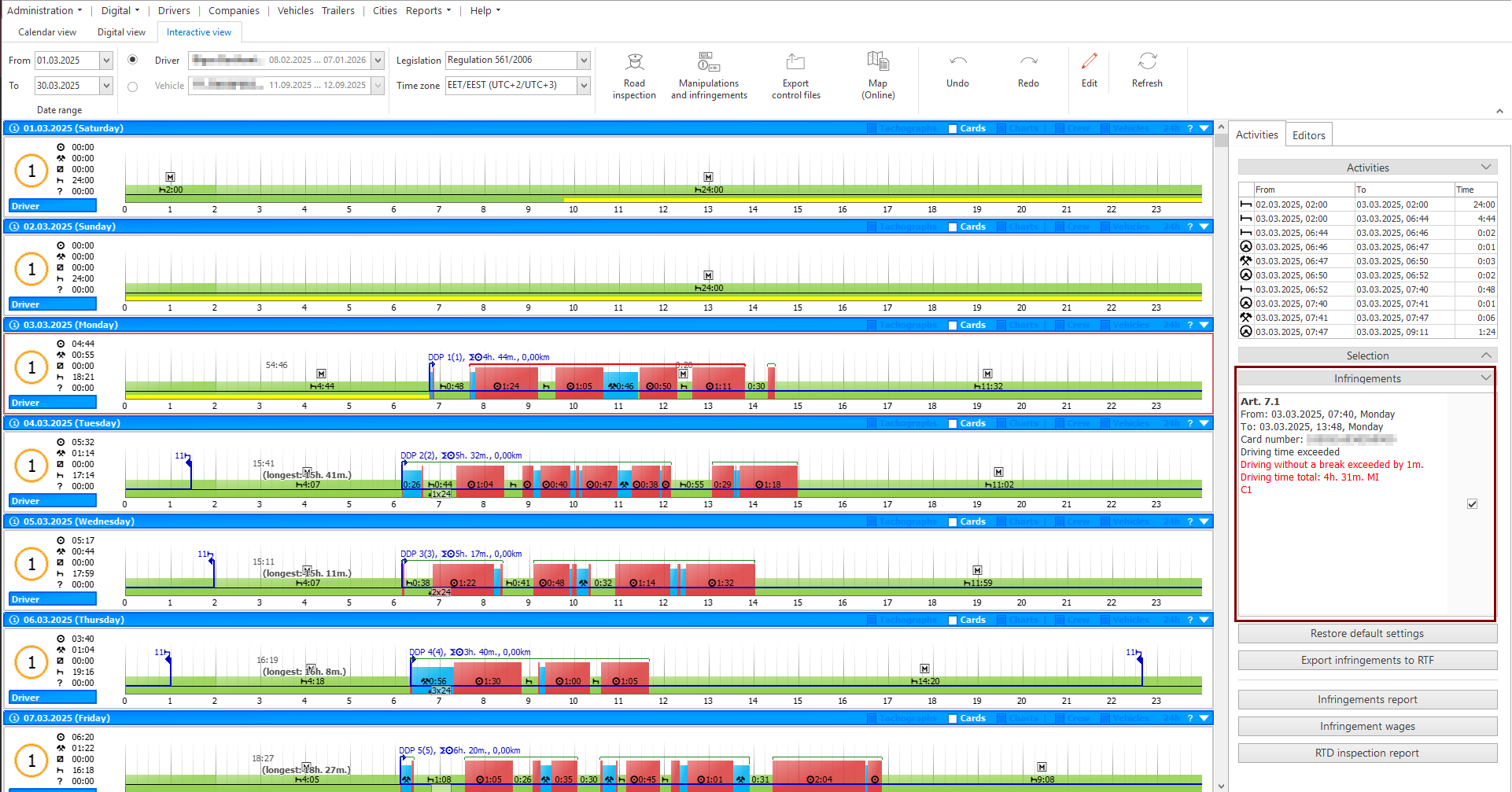
Task: Activate the Edit pencil tool
Action: [1089, 61]
